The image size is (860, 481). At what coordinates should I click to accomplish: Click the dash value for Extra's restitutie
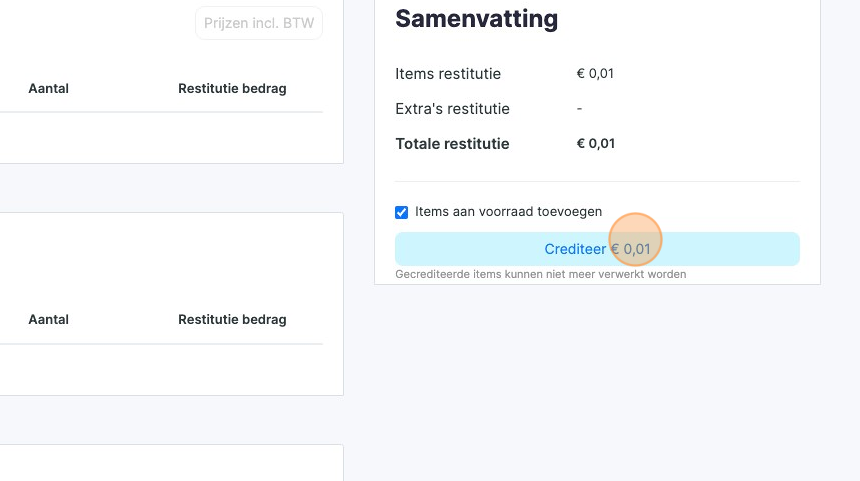580,108
